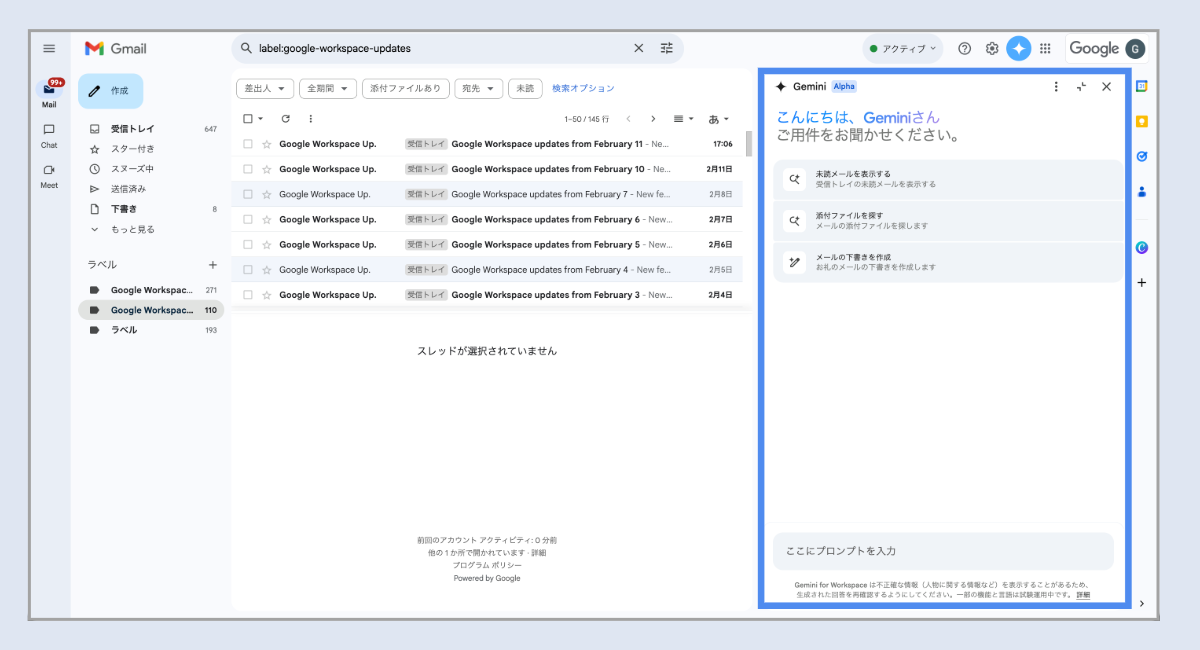
Task: Open Google Keep in the side panel
Action: point(1142,122)
